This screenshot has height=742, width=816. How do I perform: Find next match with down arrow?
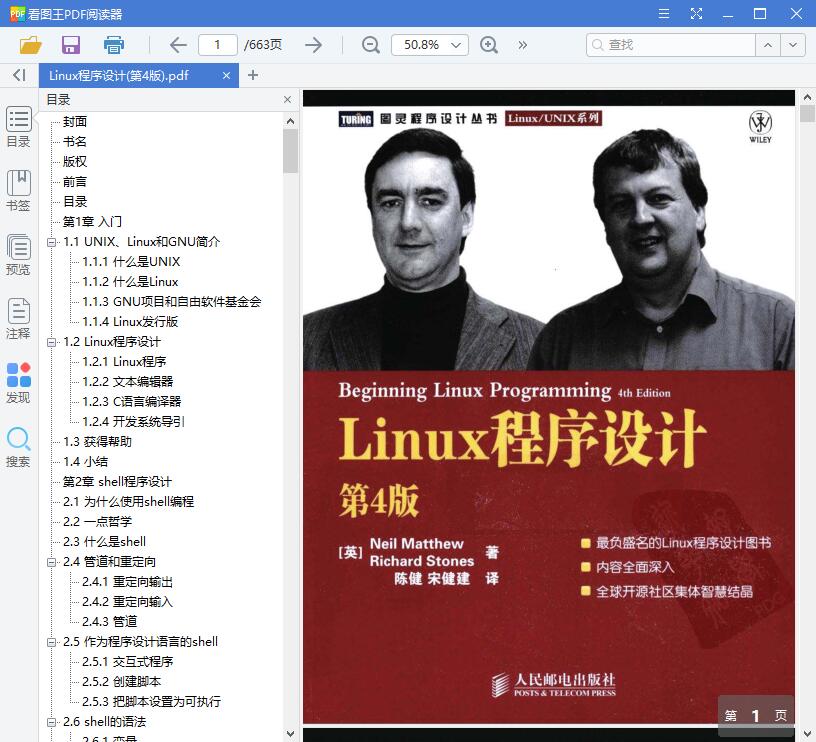(x=793, y=45)
